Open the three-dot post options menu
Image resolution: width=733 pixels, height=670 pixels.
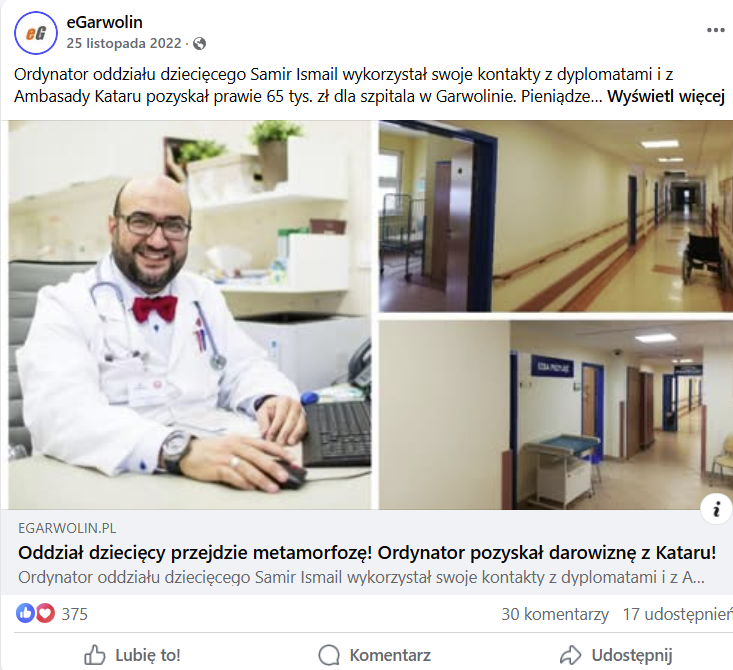[x=715, y=30]
